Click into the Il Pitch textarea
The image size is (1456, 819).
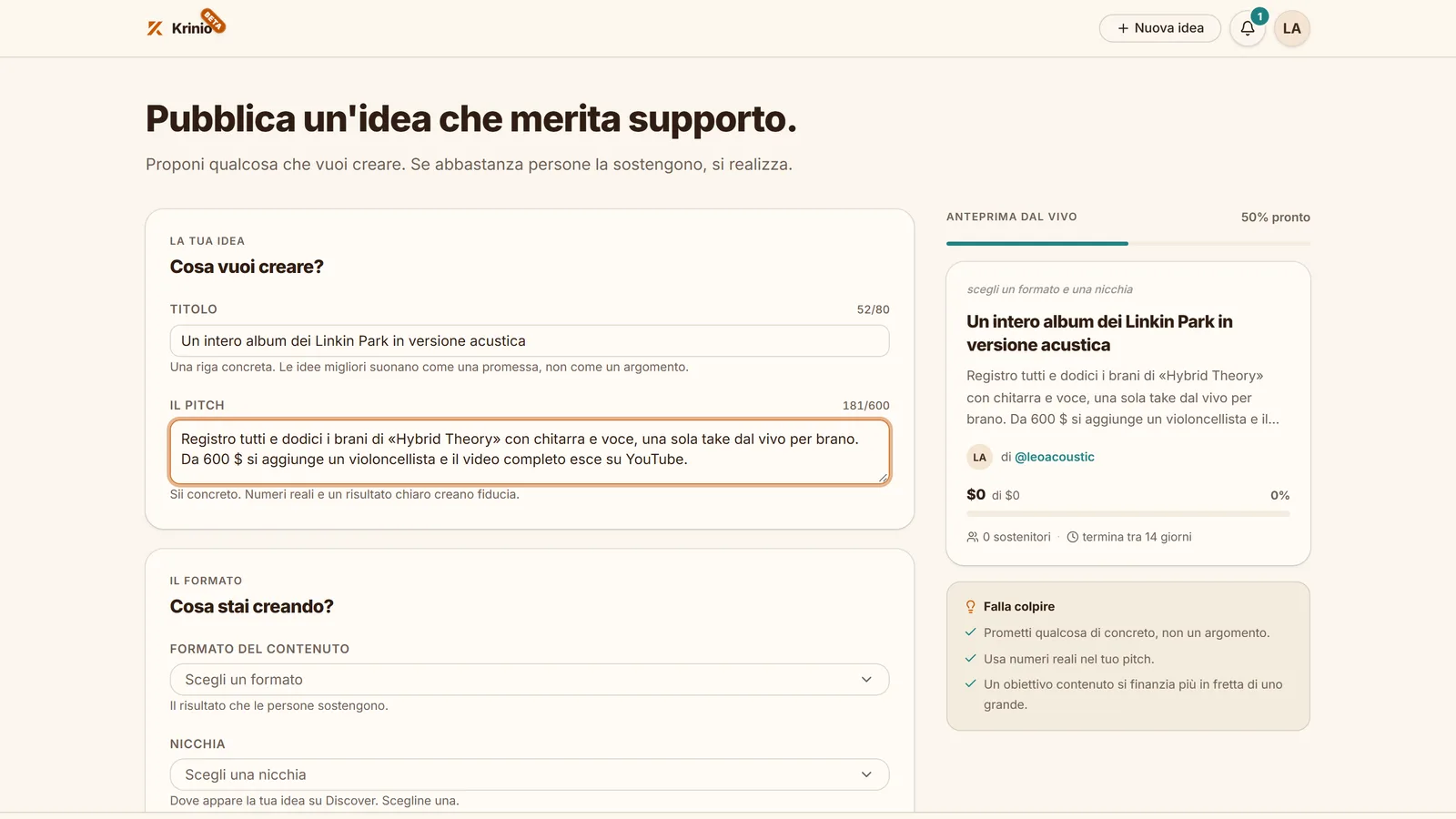[x=530, y=451]
